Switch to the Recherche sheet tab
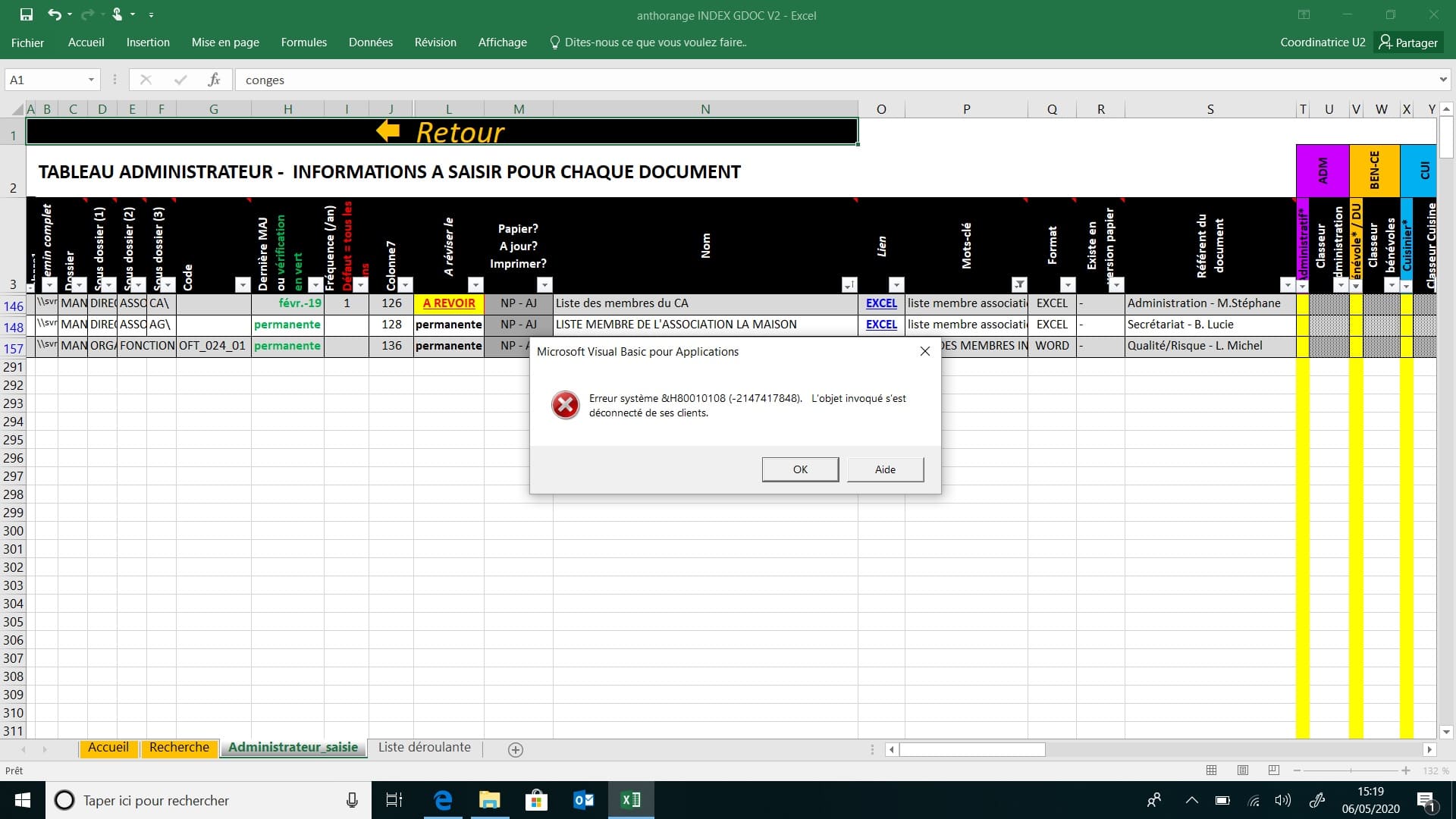The height and width of the screenshot is (819, 1456). [x=179, y=748]
